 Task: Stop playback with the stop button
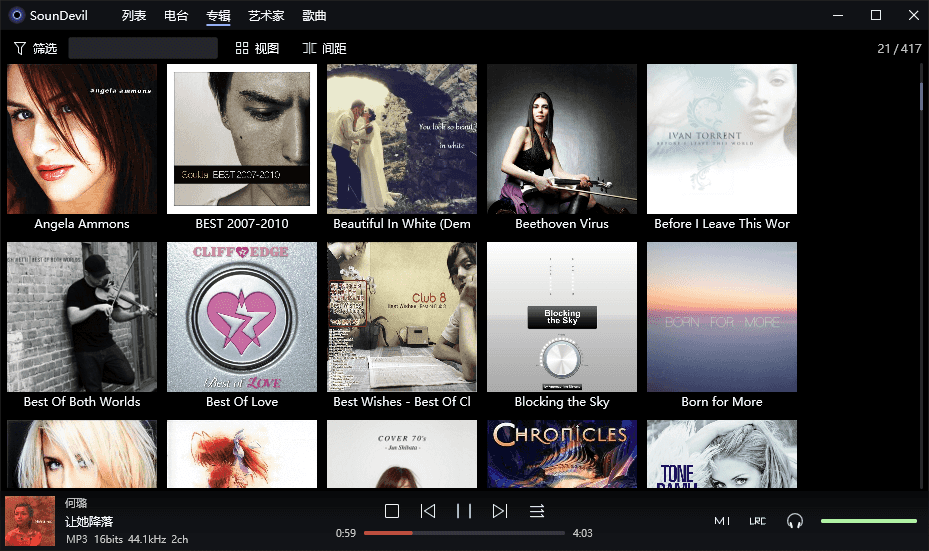(x=392, y=511)
